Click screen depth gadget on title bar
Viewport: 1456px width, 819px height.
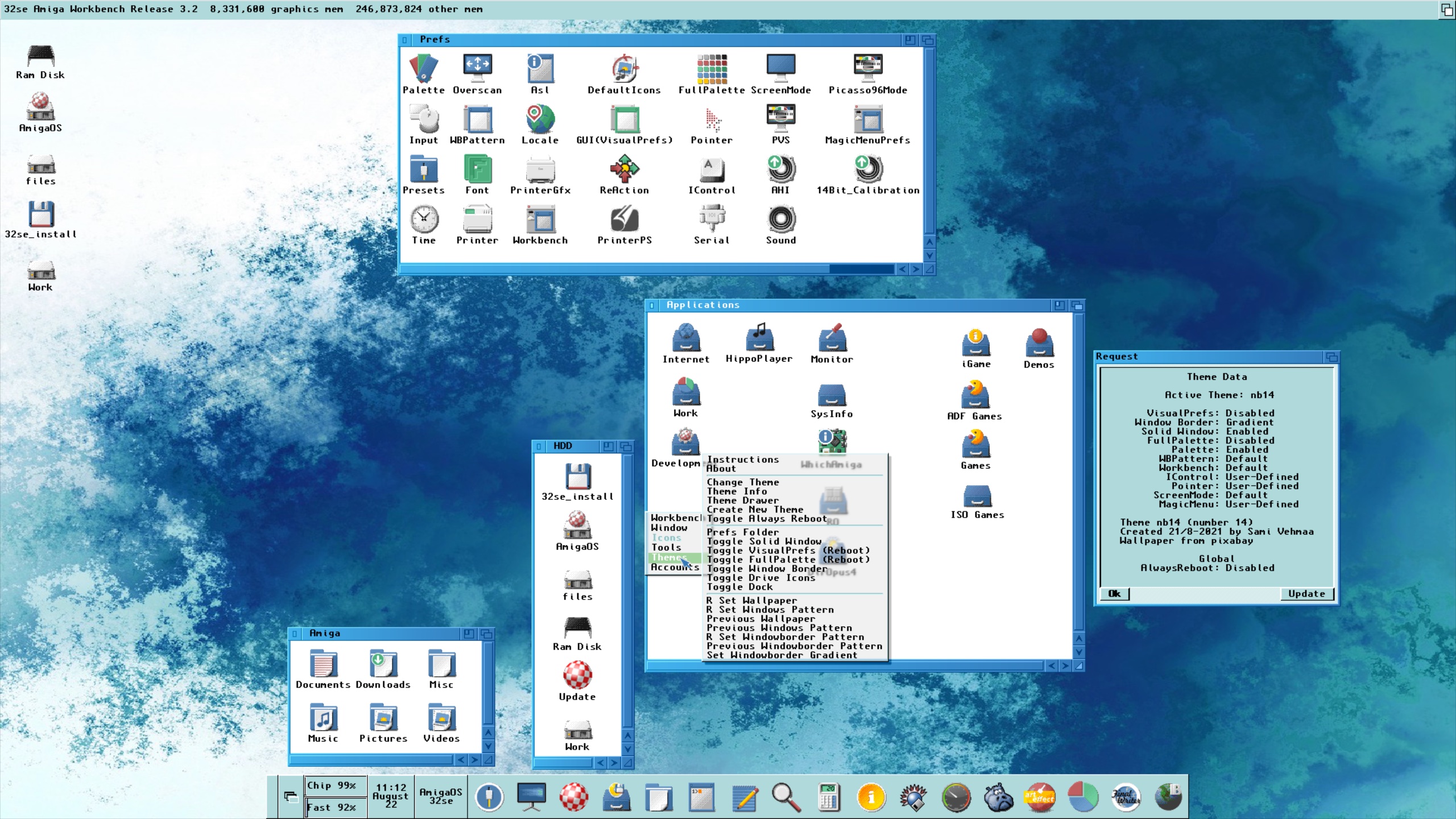(1447, 10)
